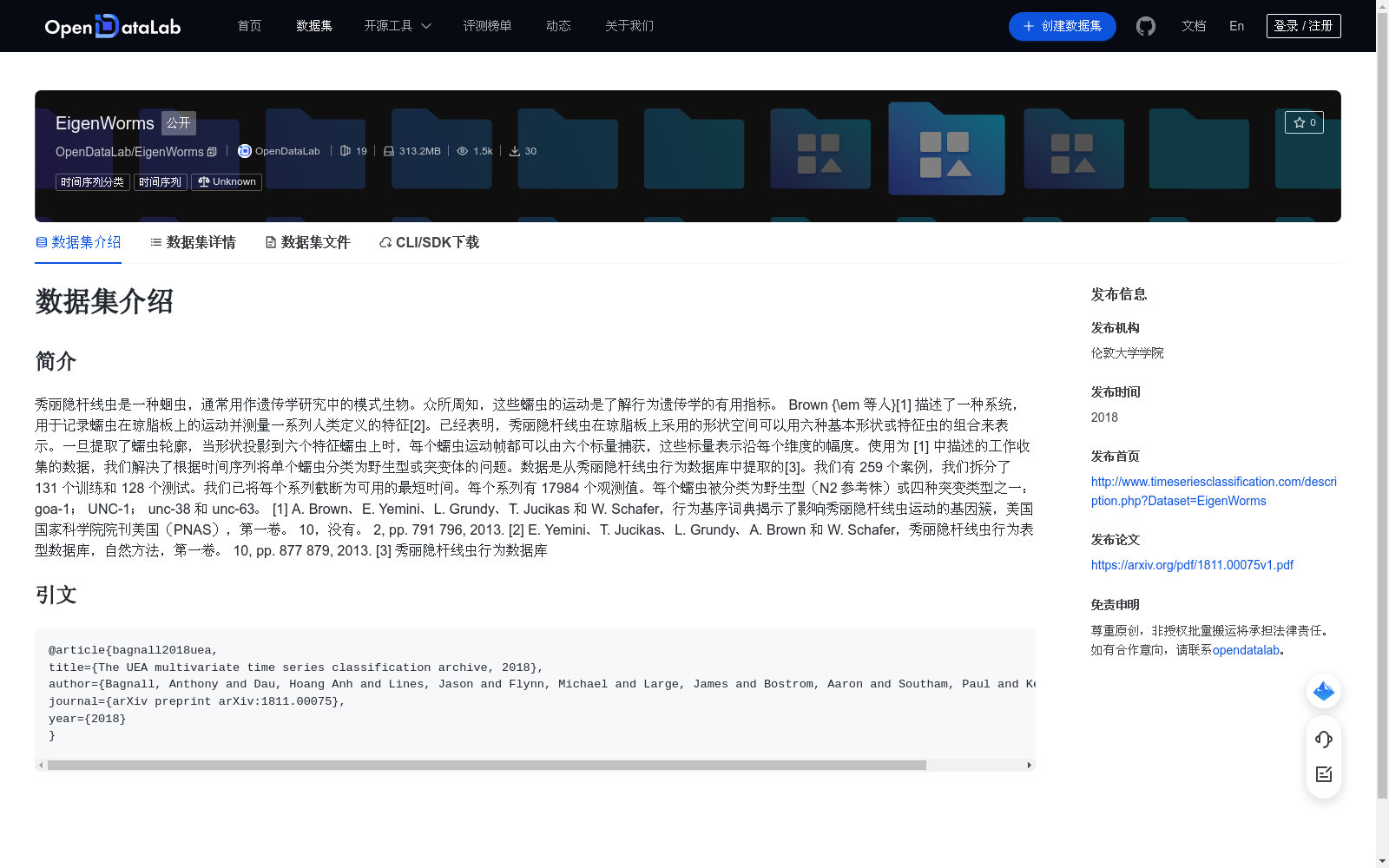Open the timeseriesclassification.com homepage link

click(x=1214, y=491)
